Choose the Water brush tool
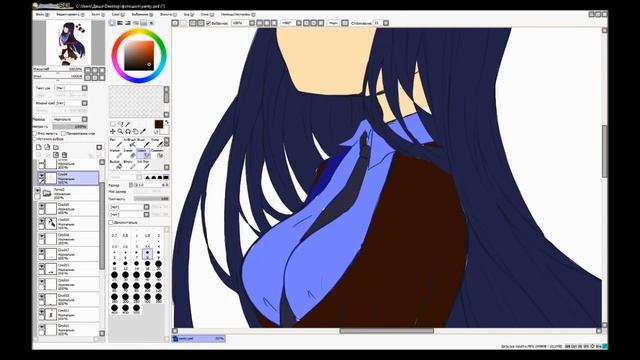 click(157, 143)
